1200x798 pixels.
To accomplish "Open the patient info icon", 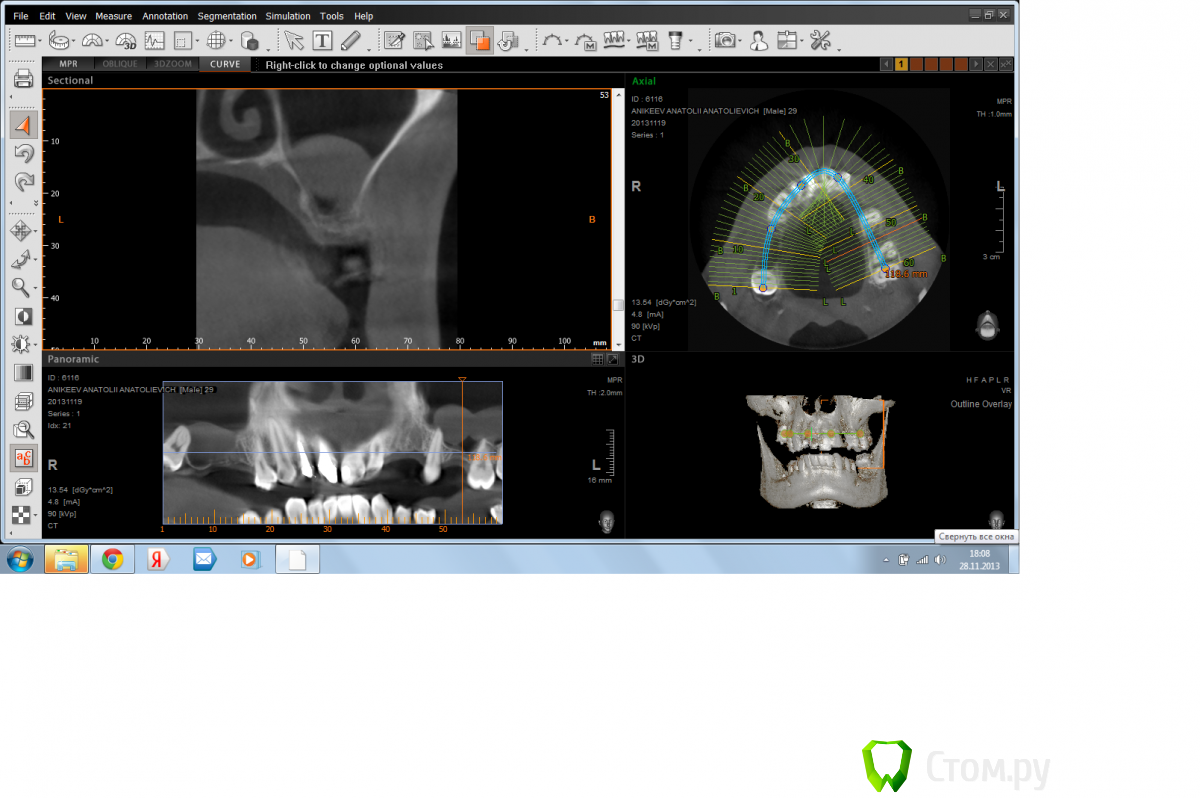I will pyautogui.click(x=759, y=41).
